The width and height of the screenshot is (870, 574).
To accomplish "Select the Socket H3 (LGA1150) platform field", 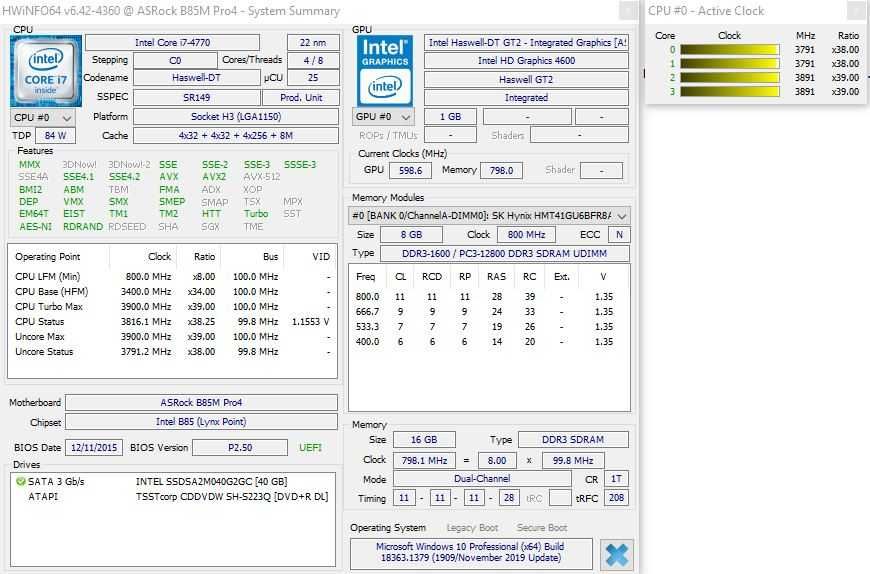I will coord(236,116).
